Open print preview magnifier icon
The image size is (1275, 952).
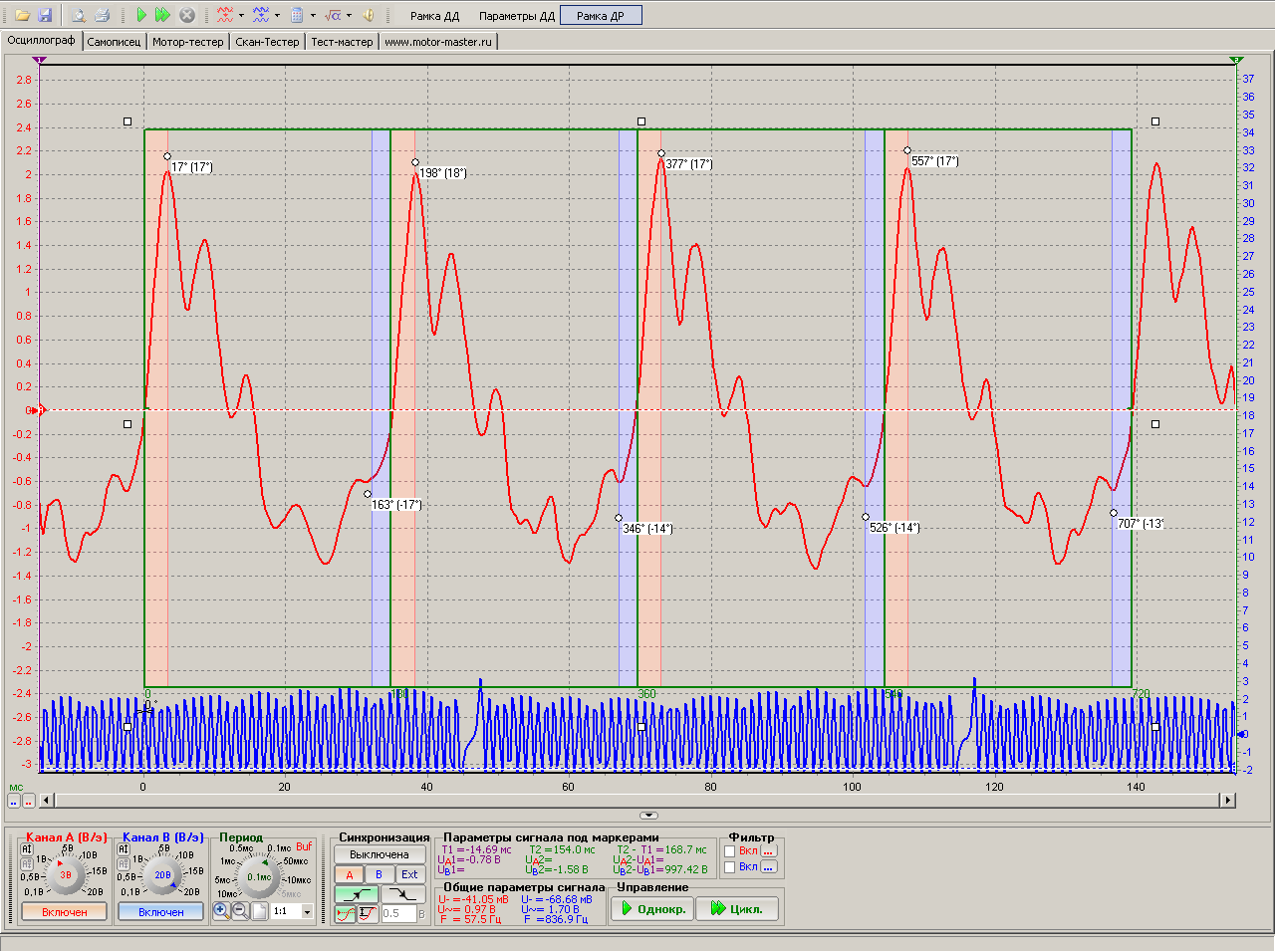click(x=79, y=15)
